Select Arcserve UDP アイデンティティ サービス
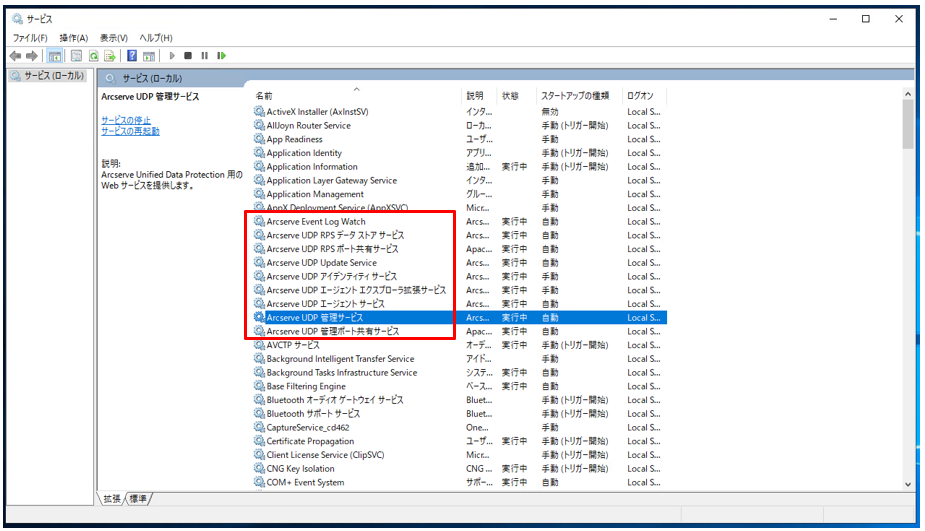 tap(332, 276)
